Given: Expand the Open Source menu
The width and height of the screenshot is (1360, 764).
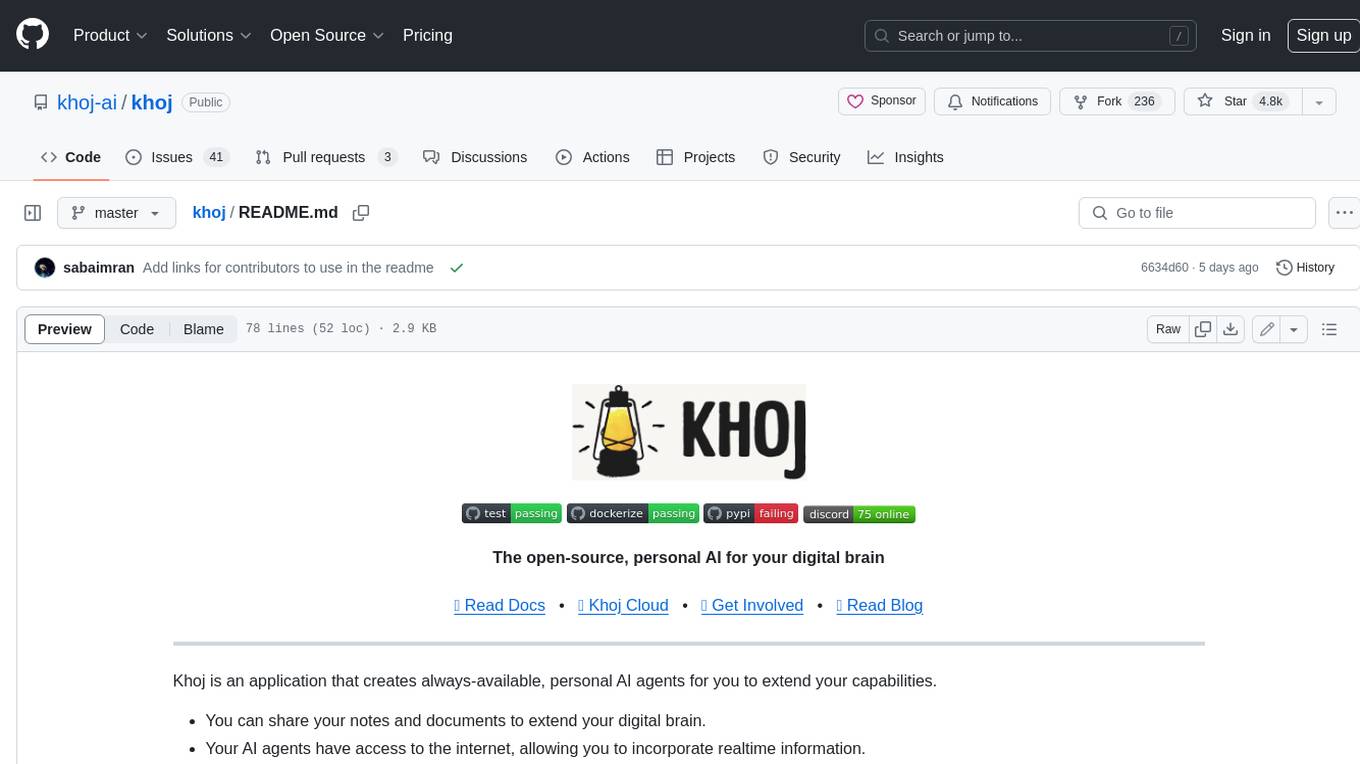Looking at the screenshot, I should (327, 35).
